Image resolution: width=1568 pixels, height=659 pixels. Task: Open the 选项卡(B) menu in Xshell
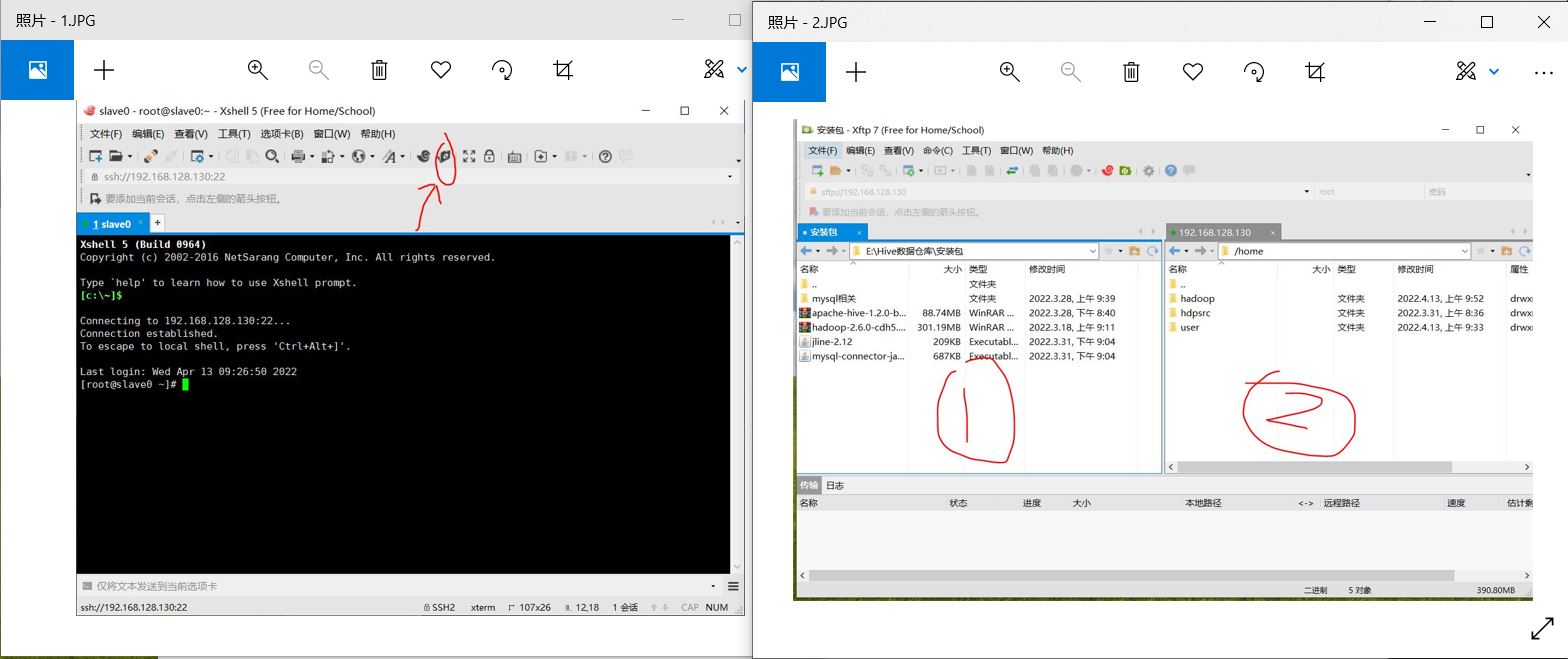pos(281,134)
